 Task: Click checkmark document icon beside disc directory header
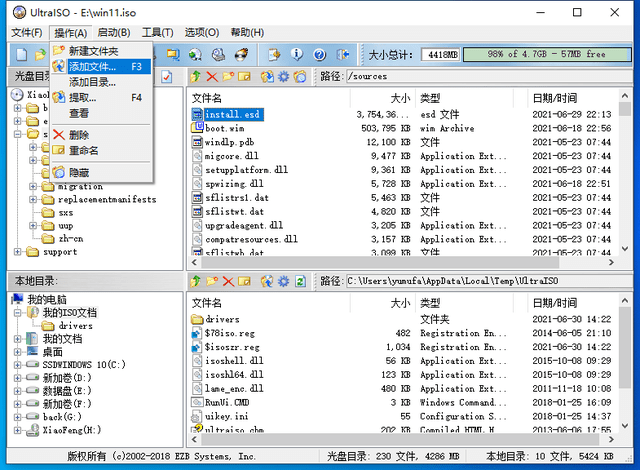167,77
